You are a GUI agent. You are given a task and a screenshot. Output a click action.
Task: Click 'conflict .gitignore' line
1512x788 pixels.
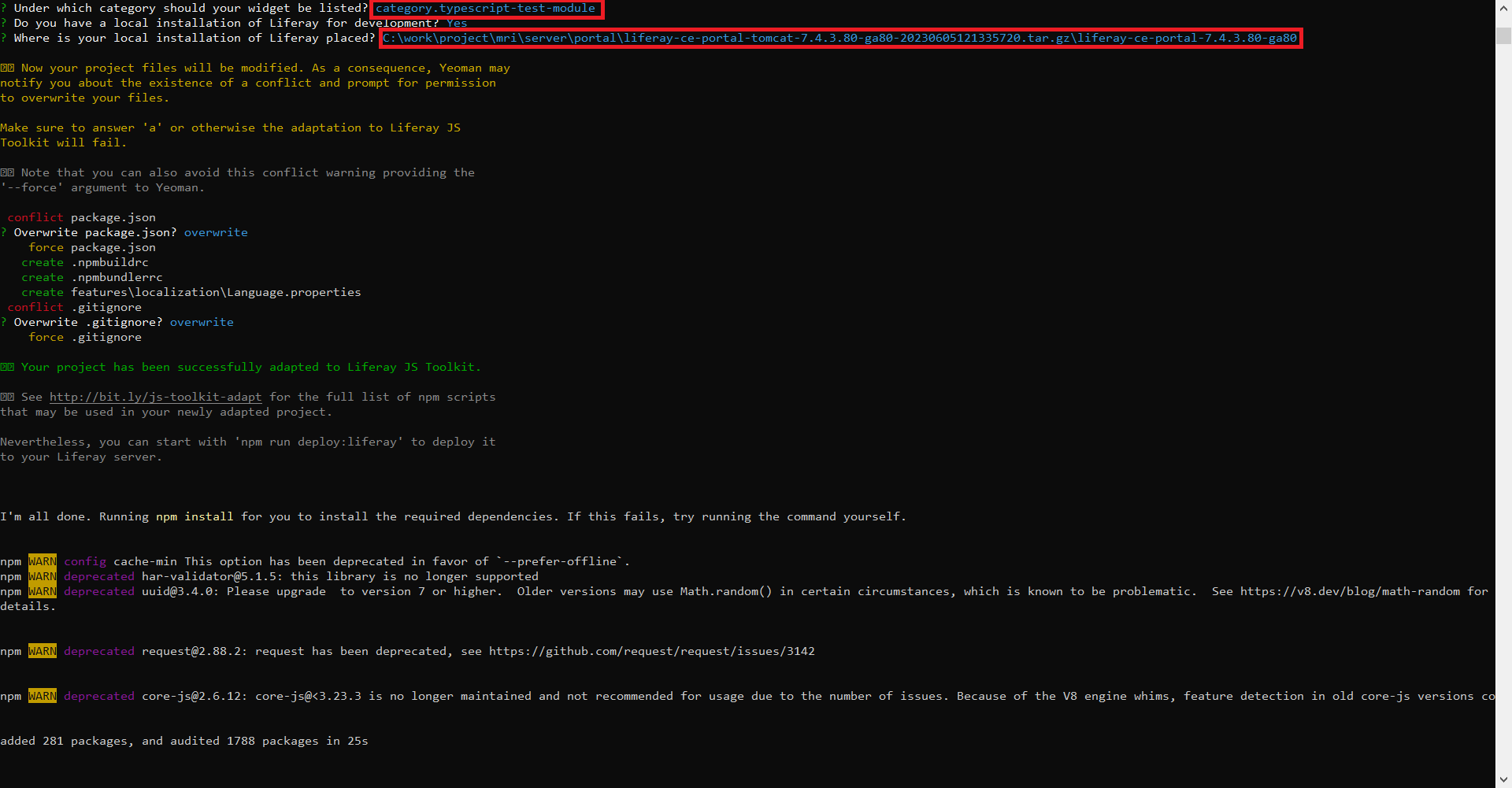tap(75, 307)
